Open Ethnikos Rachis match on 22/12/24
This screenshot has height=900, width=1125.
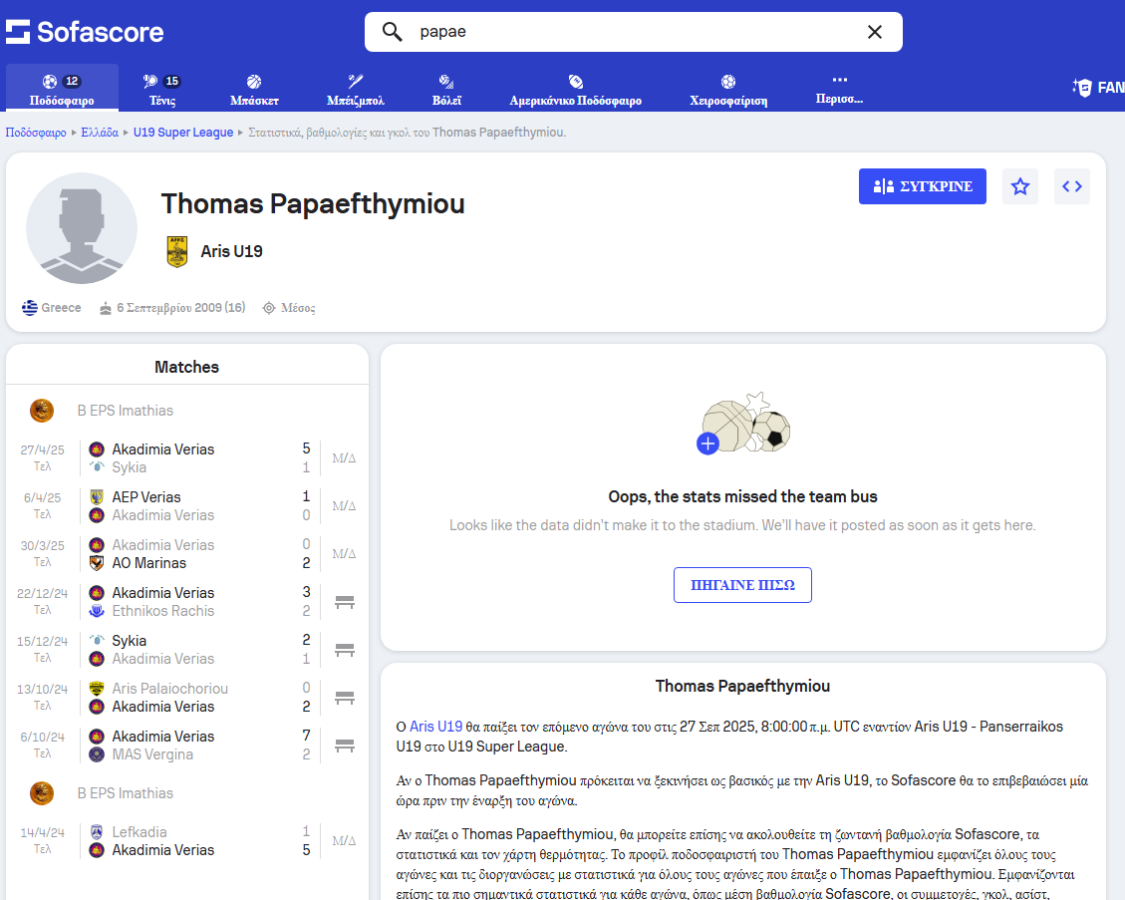187,601
